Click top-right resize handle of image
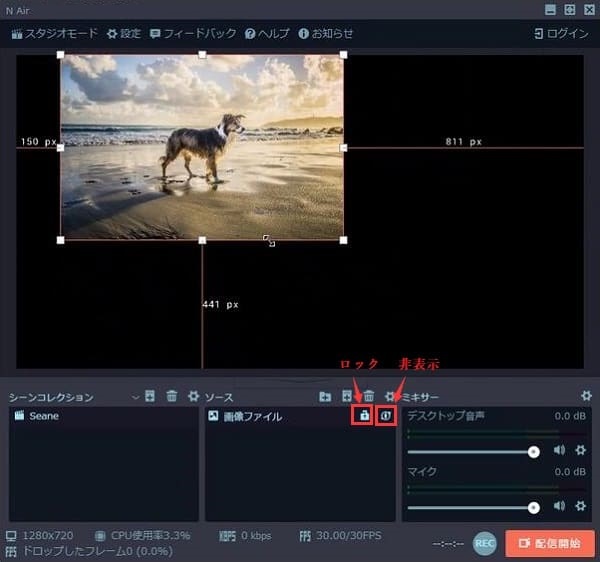Viewport: 600px width, 562px height. click(x=344, y=55)
